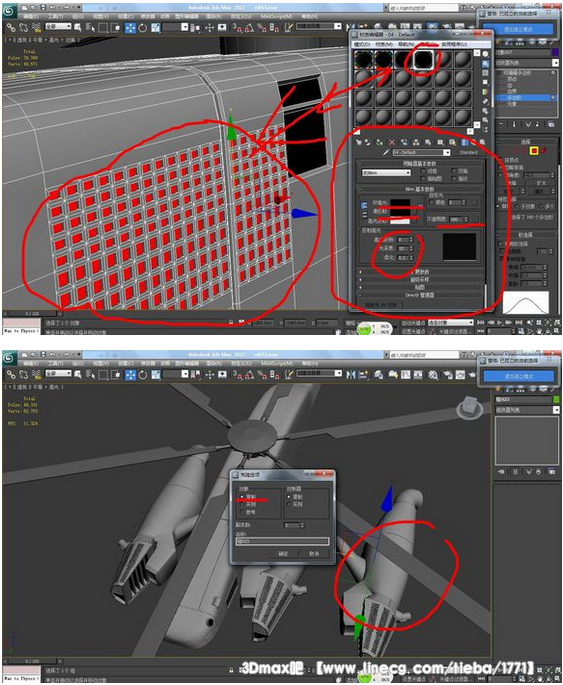Click Reset Map/Material icon in Material Editor
Image resolution: width=563 pixels, height=685 pixels.
click(x=392, y=142)
